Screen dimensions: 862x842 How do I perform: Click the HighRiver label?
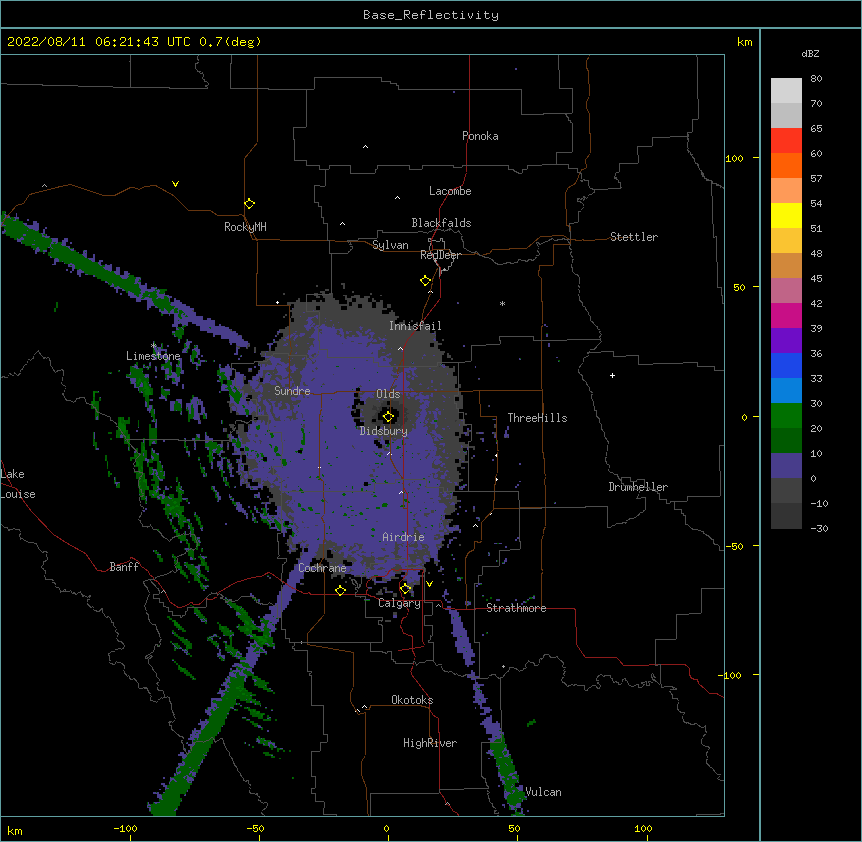click(x=430, y=743)
